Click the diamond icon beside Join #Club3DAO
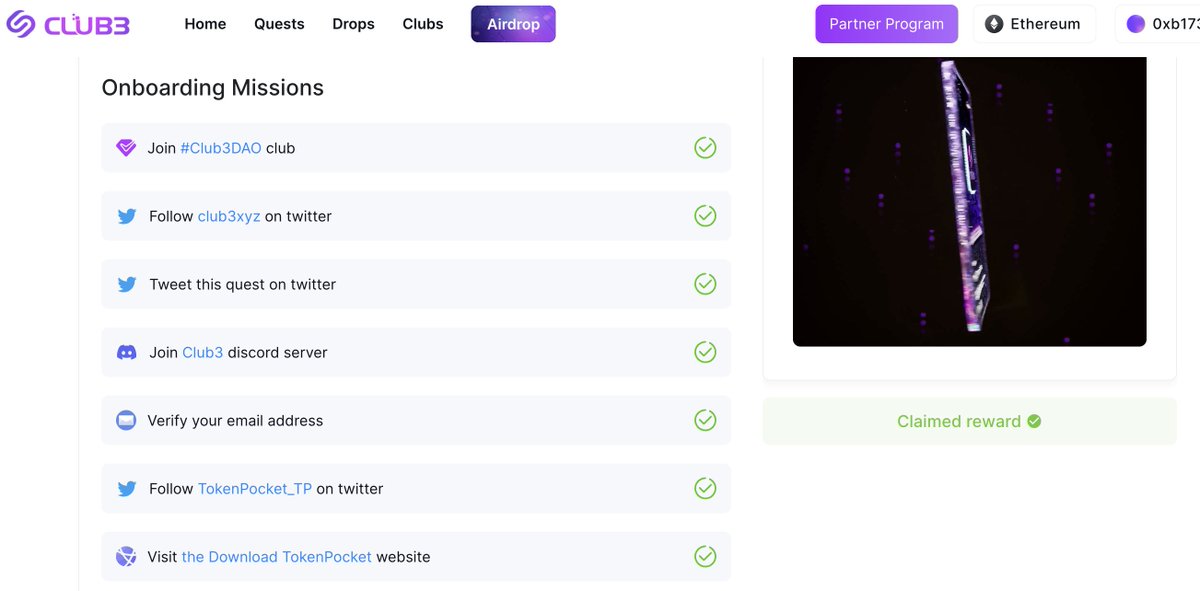This screenshot has height=591, width=1200. click(x=126, y=148)
